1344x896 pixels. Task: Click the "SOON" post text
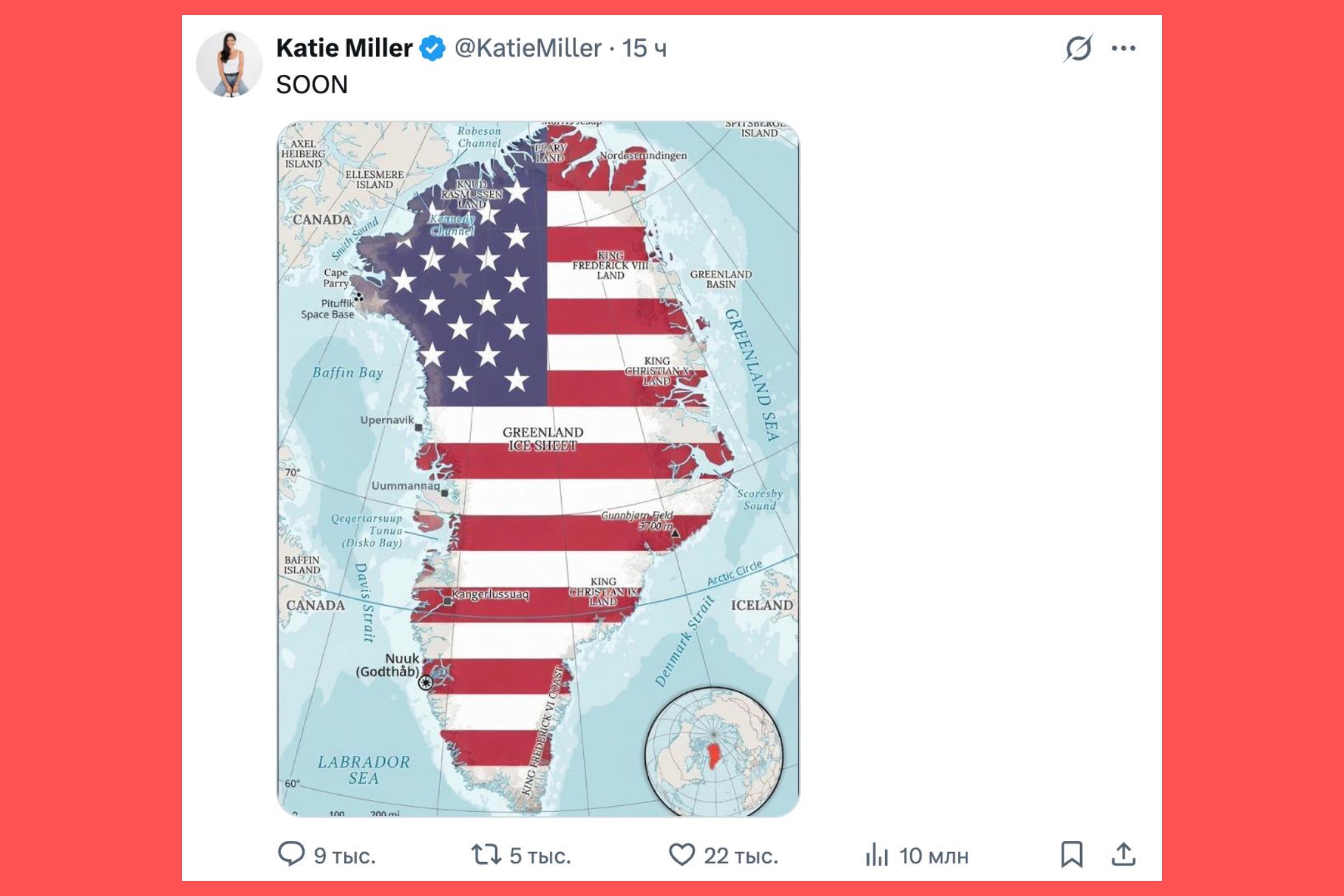tap(312, 85)
